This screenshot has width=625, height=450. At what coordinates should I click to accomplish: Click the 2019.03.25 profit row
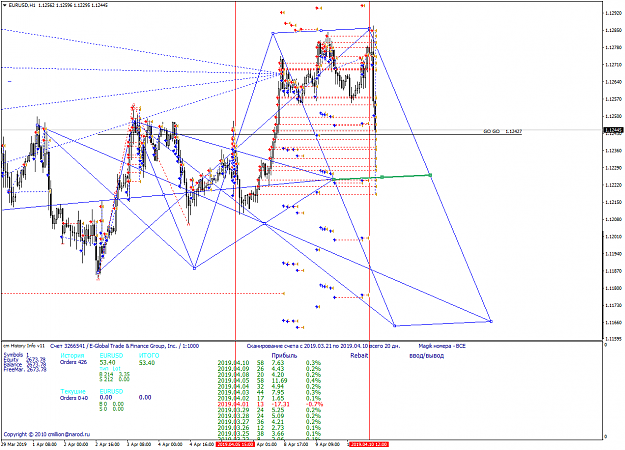coord(269,433)
